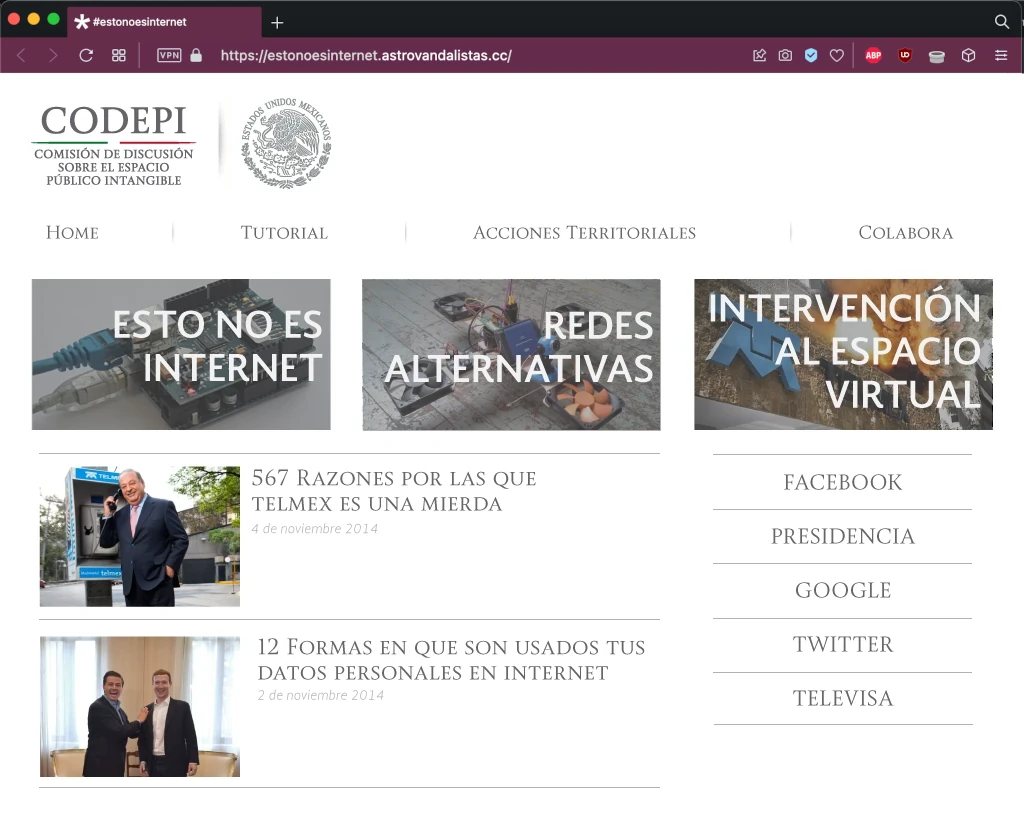Open the cube extensions icon
Viewport: 1024px width, 813px height.
968,56
